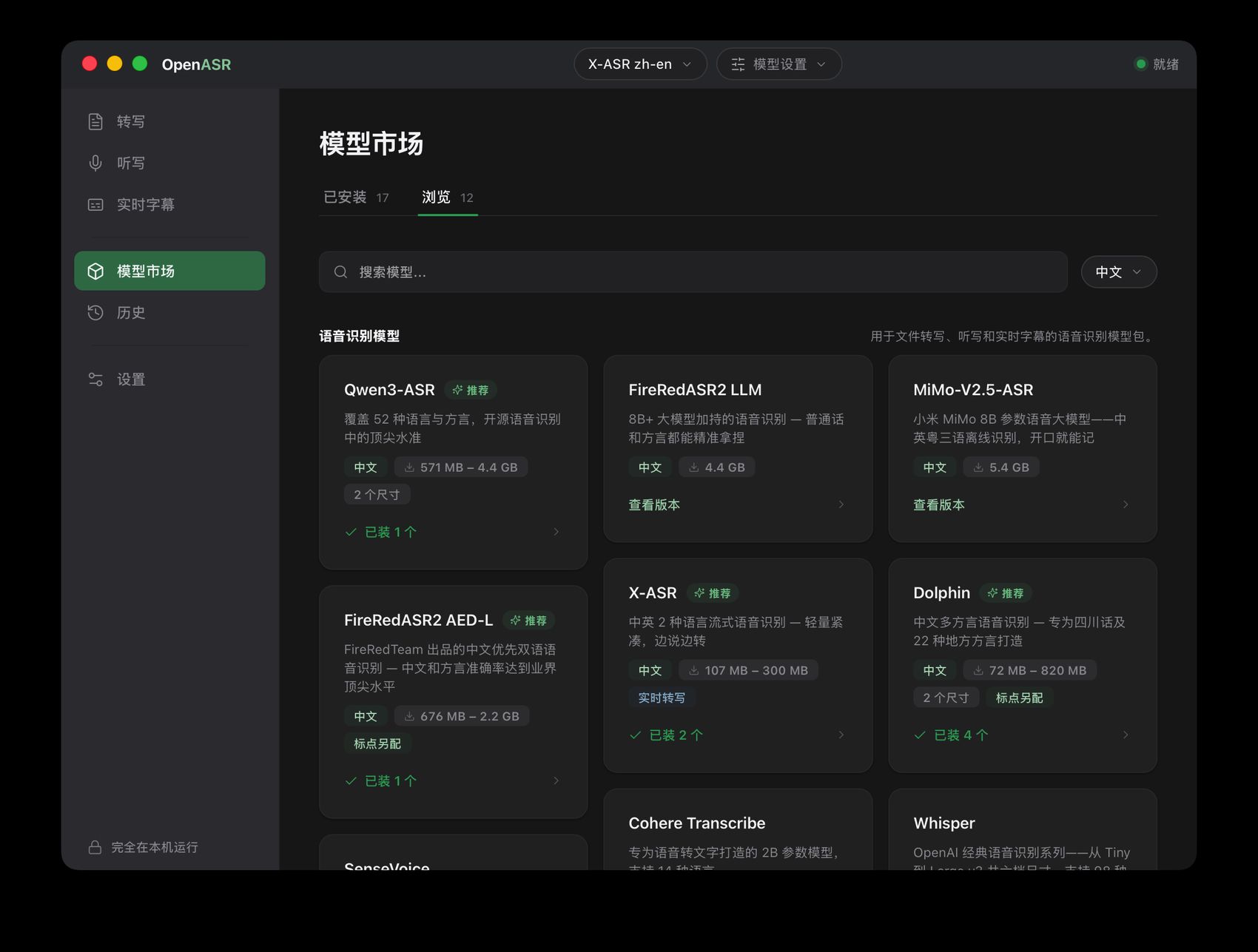Viewport: 1258px width, 952px height.
Task: Click the 实时转写 tag on X-ASR
Action: (662, 698)
